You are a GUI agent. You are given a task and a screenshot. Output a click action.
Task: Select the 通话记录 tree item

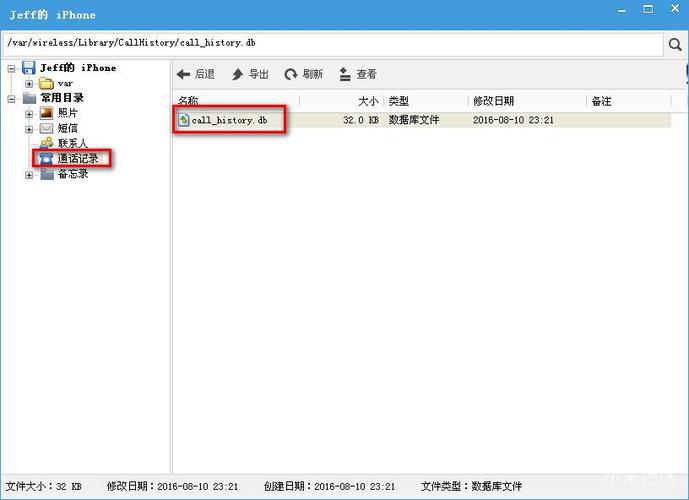pos(78,159)
